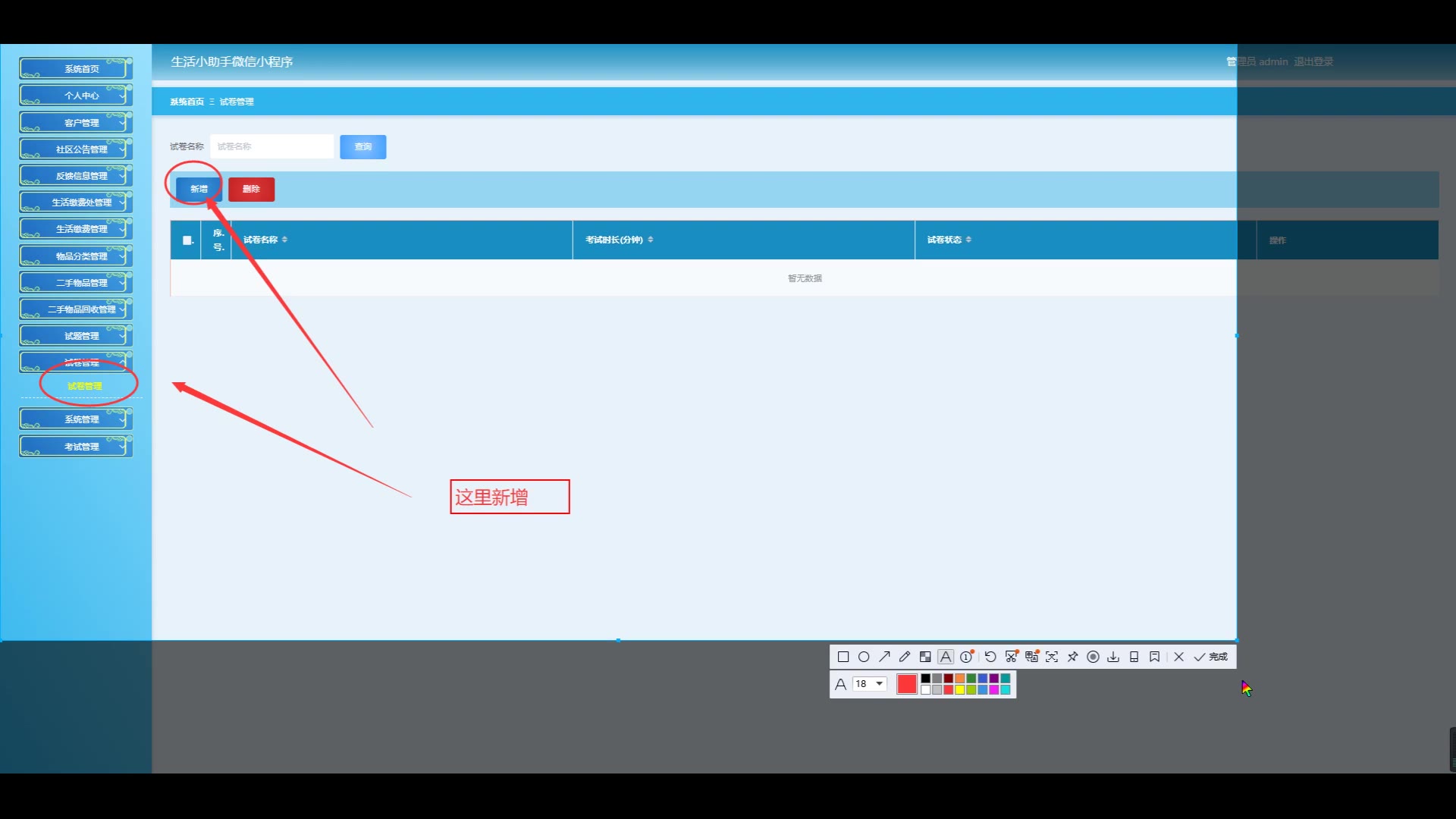1456x819 pixels.
Task: Pick the white color swatch
Action: (925, 689)
